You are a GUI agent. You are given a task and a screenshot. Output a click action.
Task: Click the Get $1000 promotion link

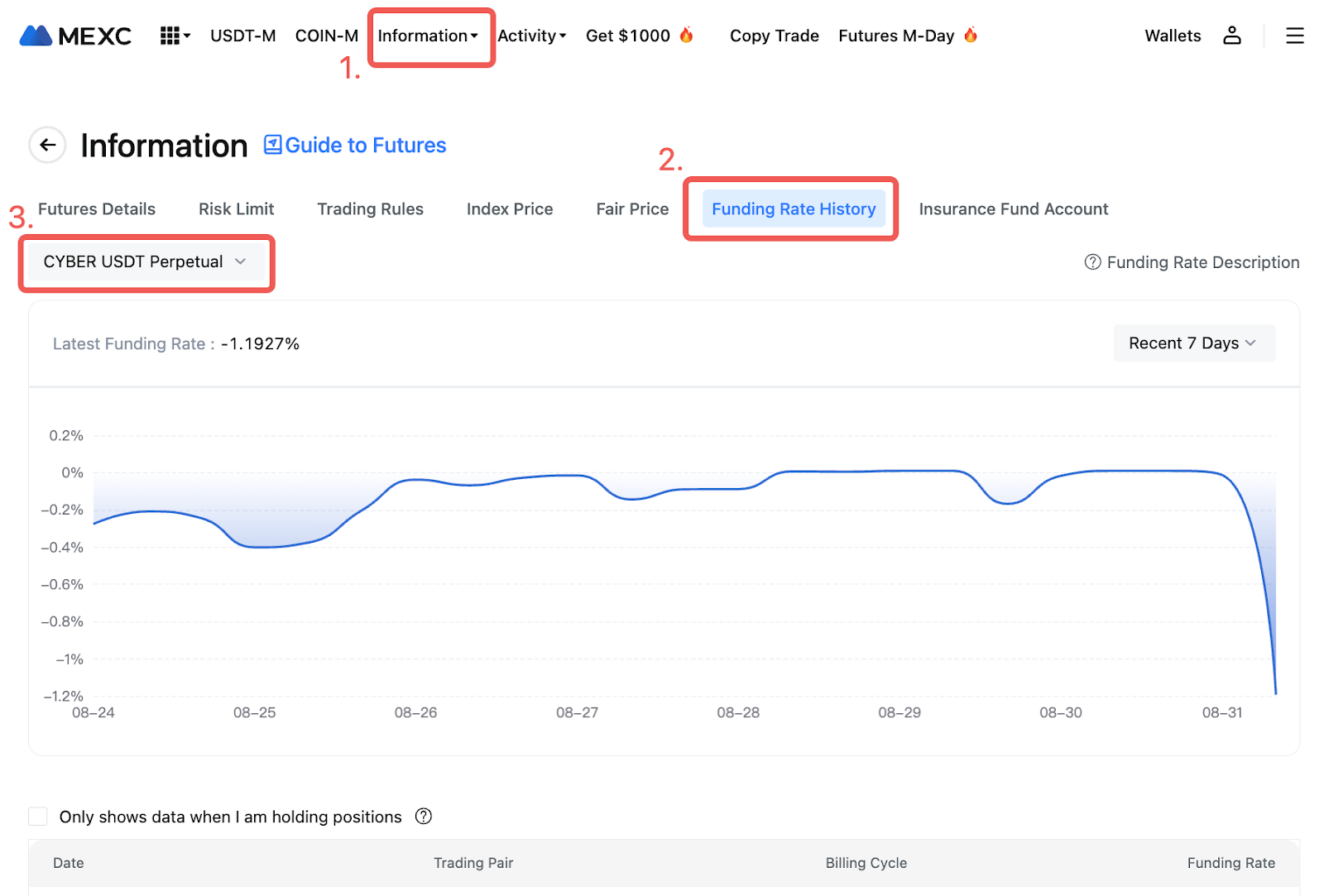tap(629, 36)
